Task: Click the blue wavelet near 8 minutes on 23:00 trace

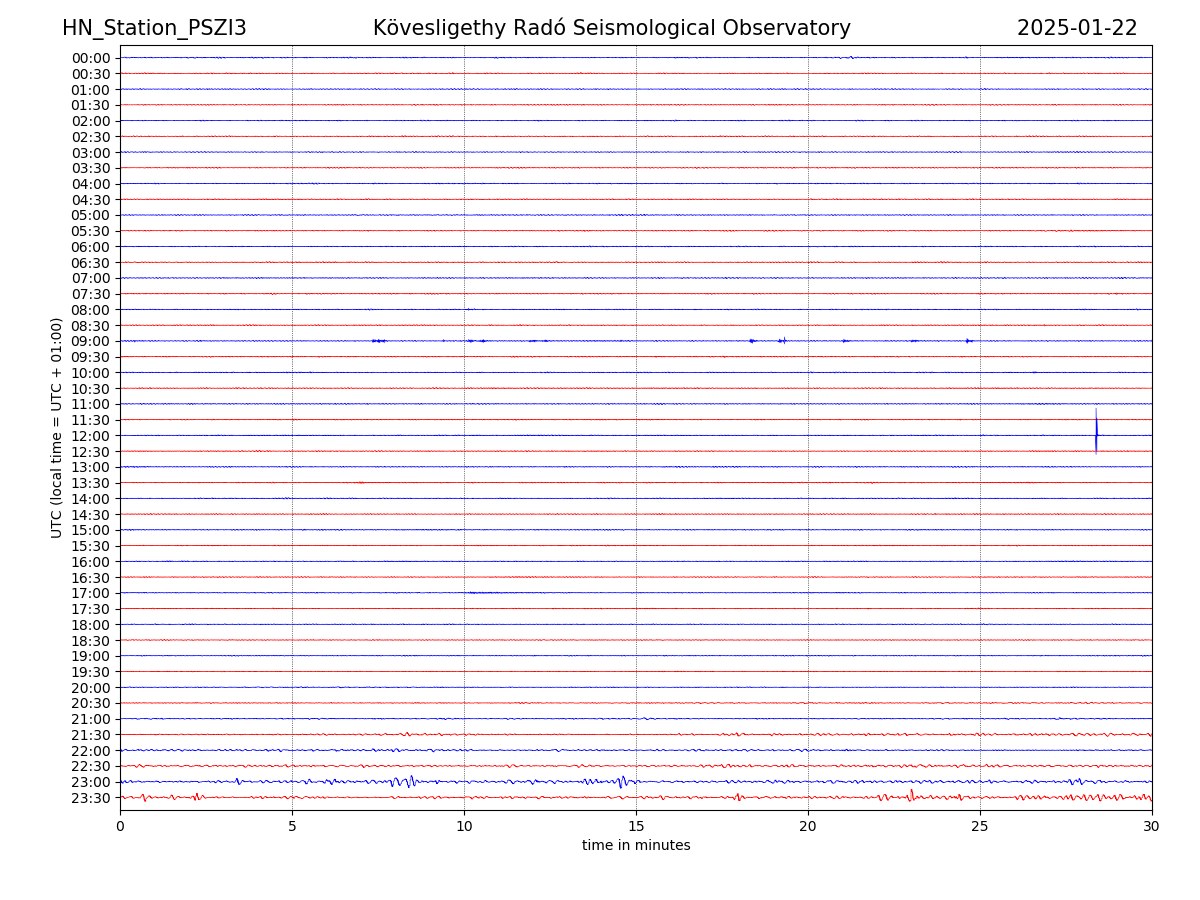Action: (x=397, y=782)
